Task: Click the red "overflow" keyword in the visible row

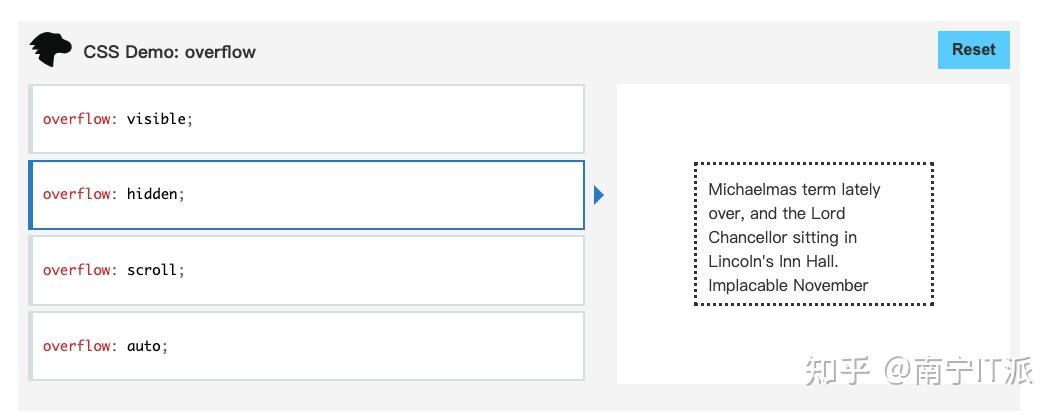Action: (x=76, y=119)
